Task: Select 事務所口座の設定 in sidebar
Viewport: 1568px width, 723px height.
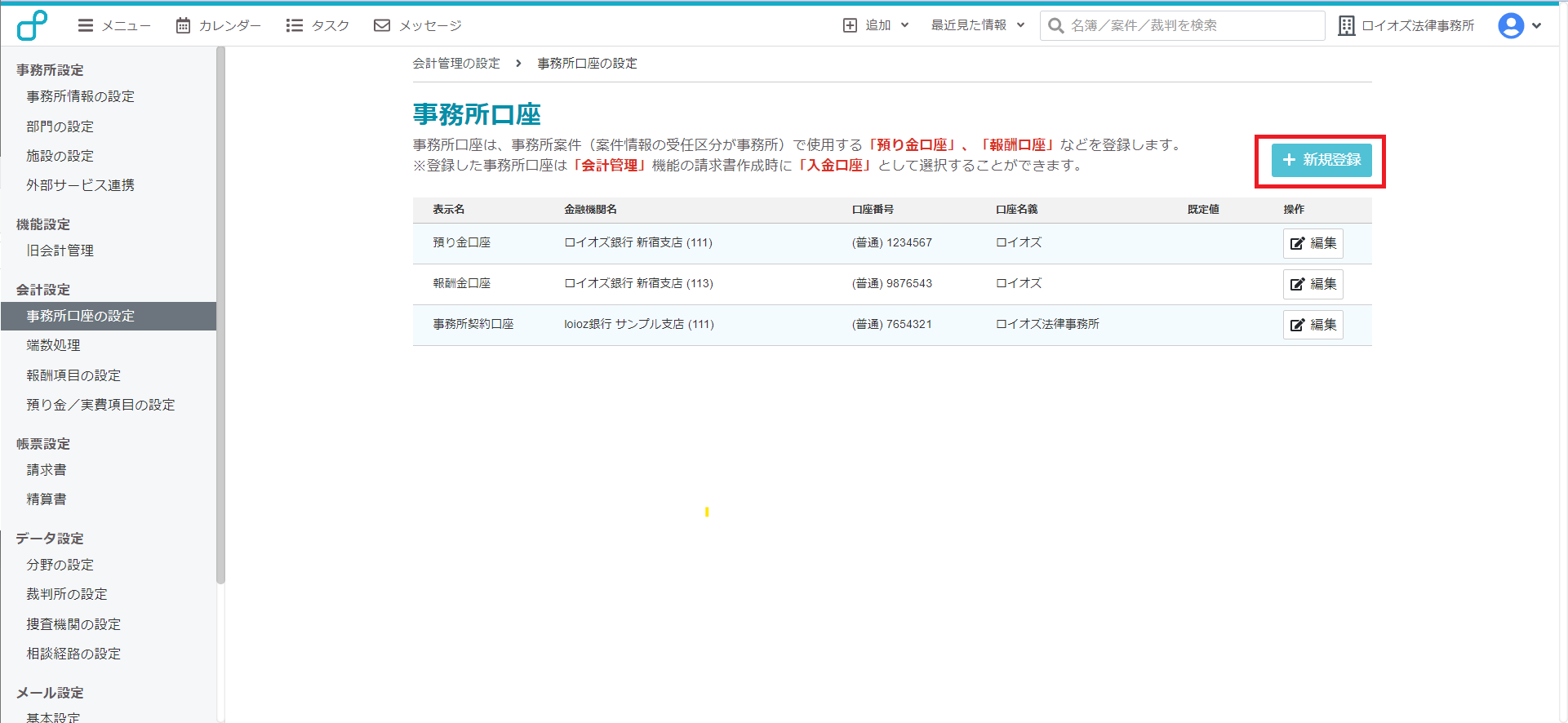Action: pyautogui.click(x=109, y=316)
